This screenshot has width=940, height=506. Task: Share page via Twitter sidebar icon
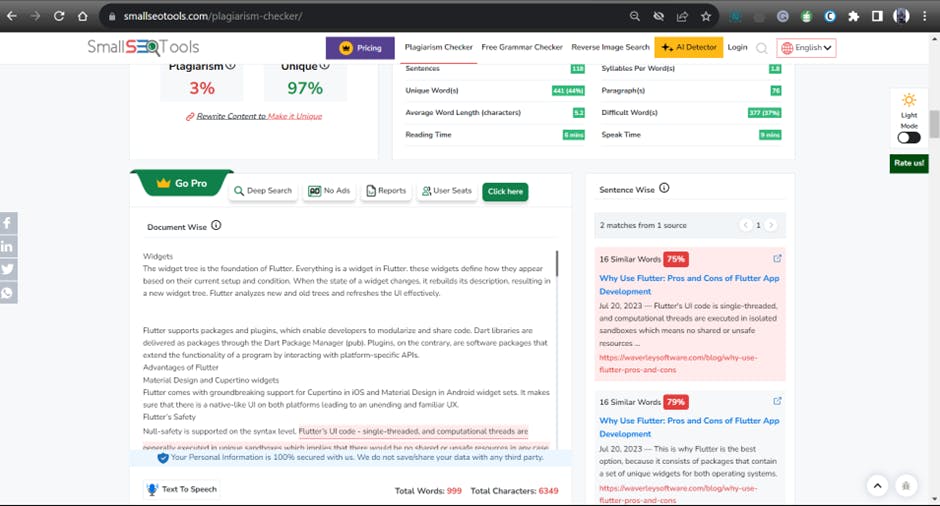(8, 269)
